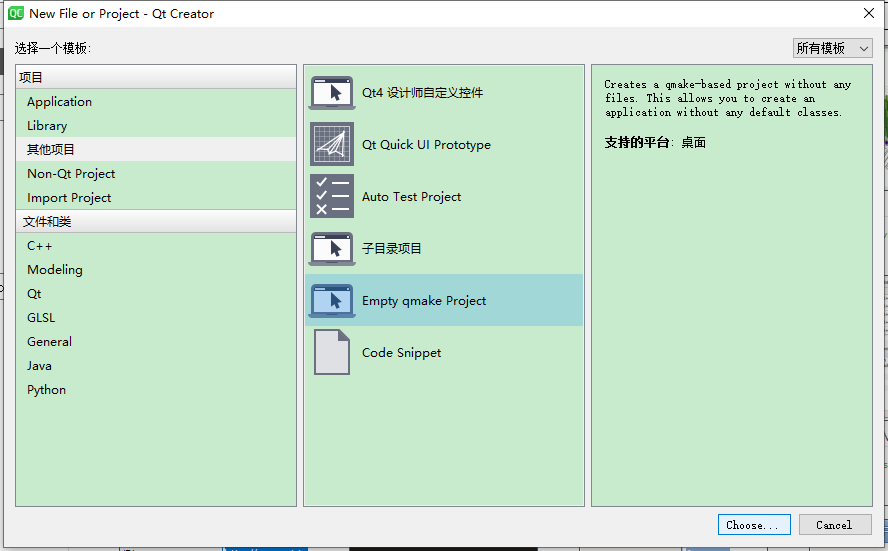Click the Code Snippet file icon
Viewport: 888px width, 551px height.
pyautogui.click(x=332, y=352)
